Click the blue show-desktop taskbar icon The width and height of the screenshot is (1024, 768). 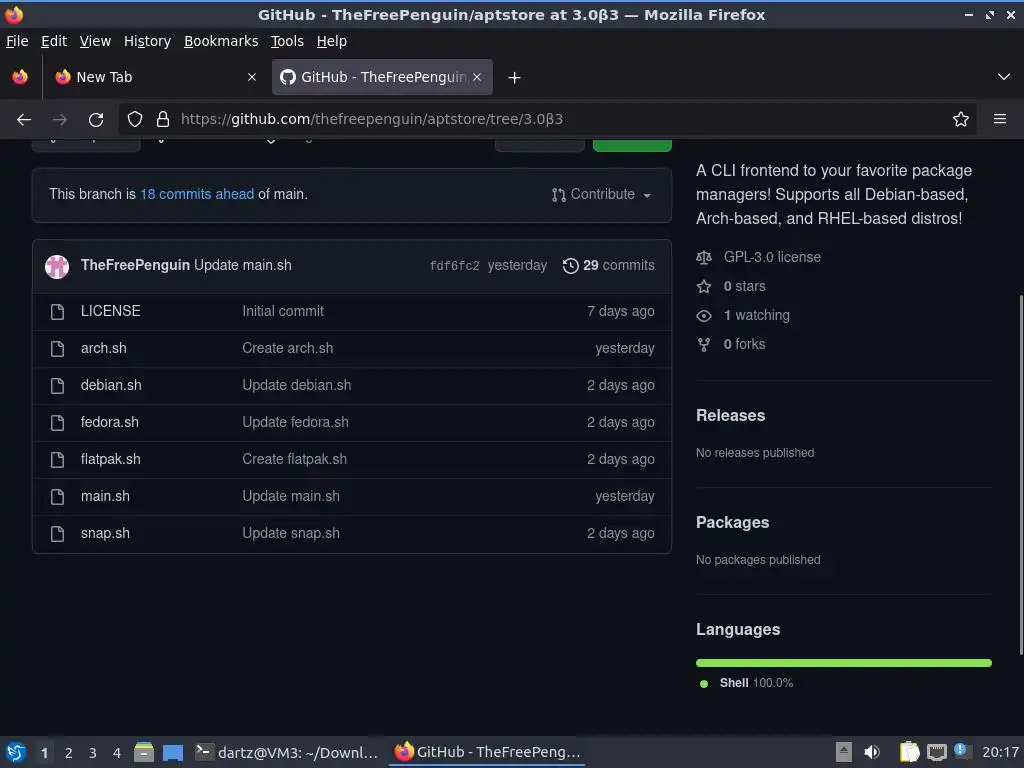tap(172, 753)
